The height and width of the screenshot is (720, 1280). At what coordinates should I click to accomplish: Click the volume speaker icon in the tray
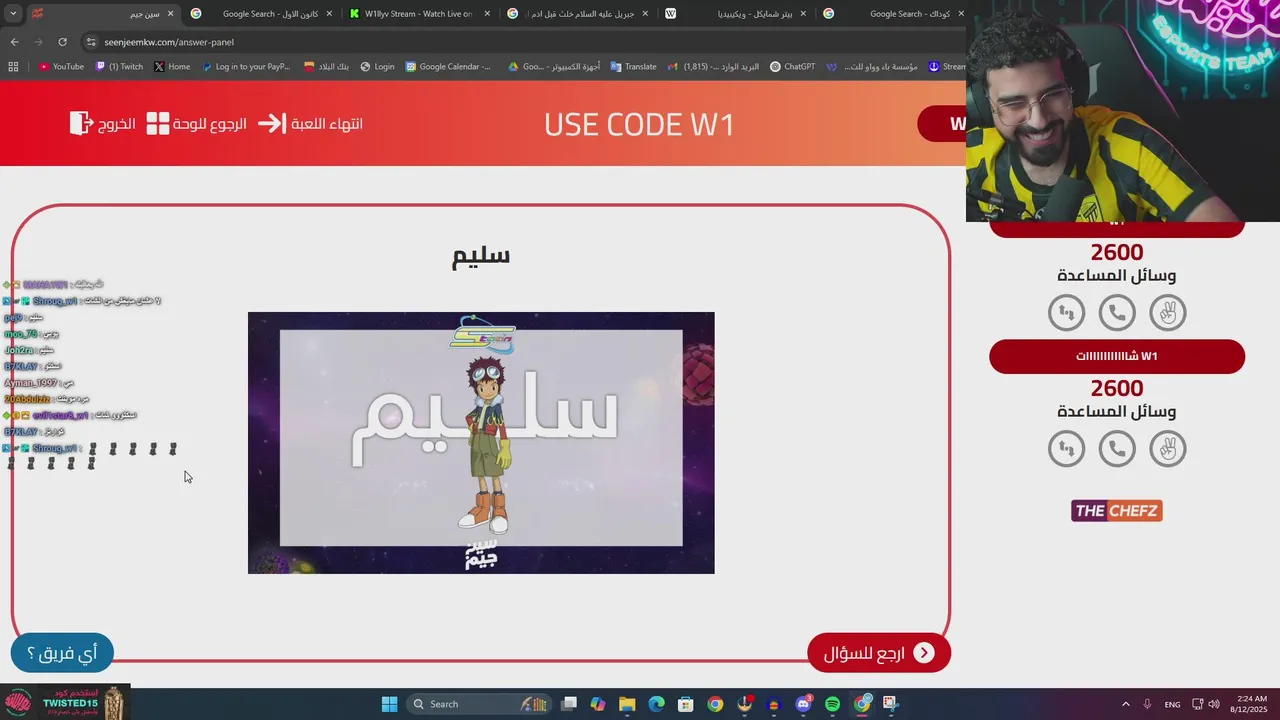click(x=1214, y=704)
